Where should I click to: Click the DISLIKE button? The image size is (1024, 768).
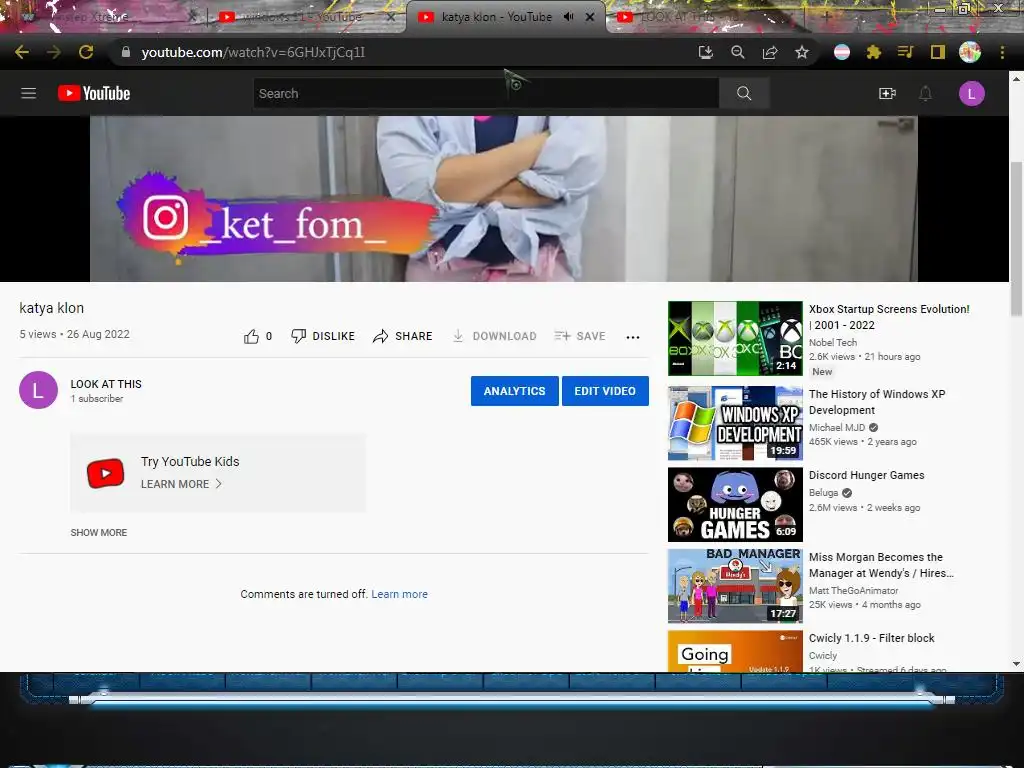(323, 336)
